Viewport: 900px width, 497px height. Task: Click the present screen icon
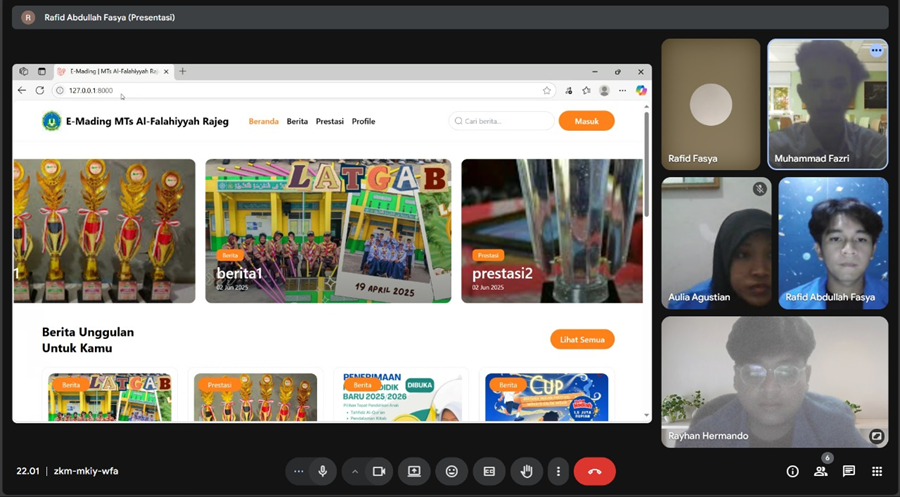(414, 471)
